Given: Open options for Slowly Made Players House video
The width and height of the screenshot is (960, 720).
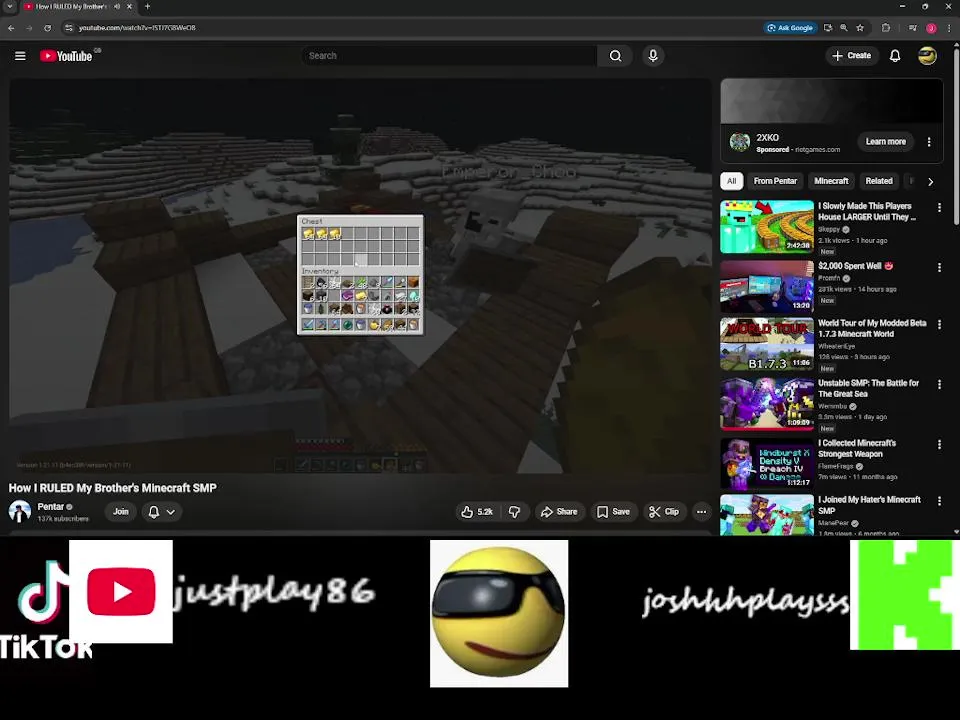Looking at the screenshot, I should pyautogui.click(x=939, y=208).
